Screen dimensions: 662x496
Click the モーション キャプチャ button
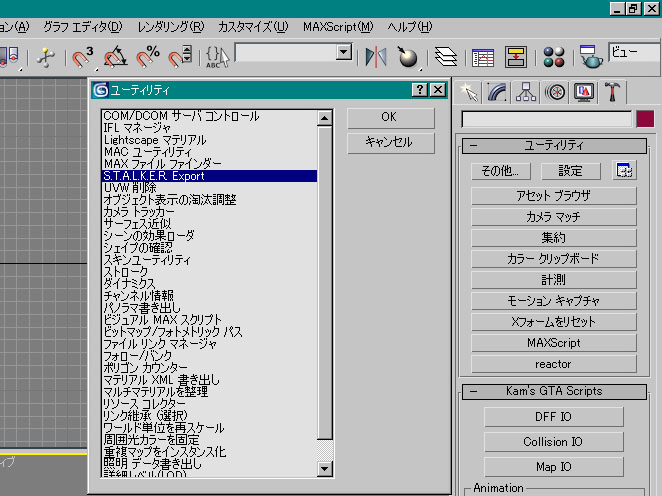(553, 301)
